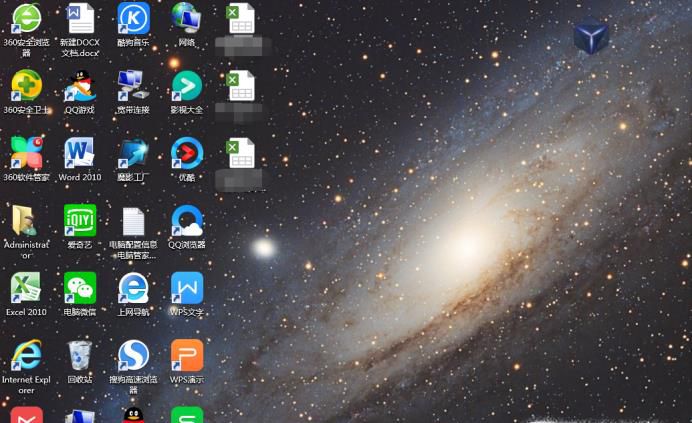The width and height of the screenshot is (692, 423).
Task: Select the 360软件管家 icon
Action: point(26,153)
